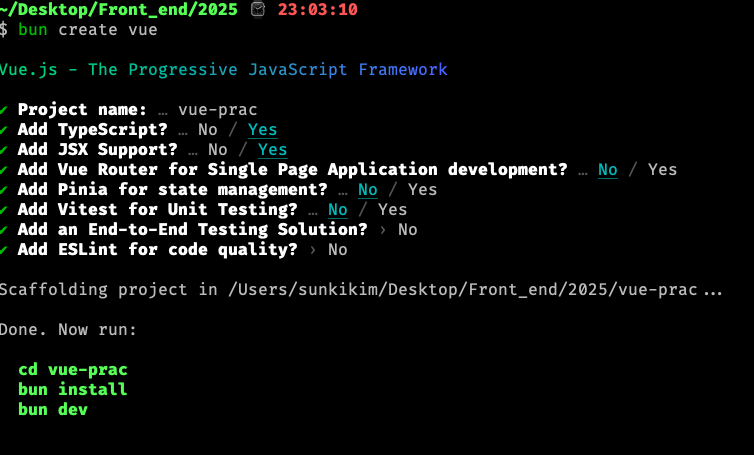Screen dimensions: 754x455
Task: Click underlined No for Vue Router question
Action: (x=608, y=170)
